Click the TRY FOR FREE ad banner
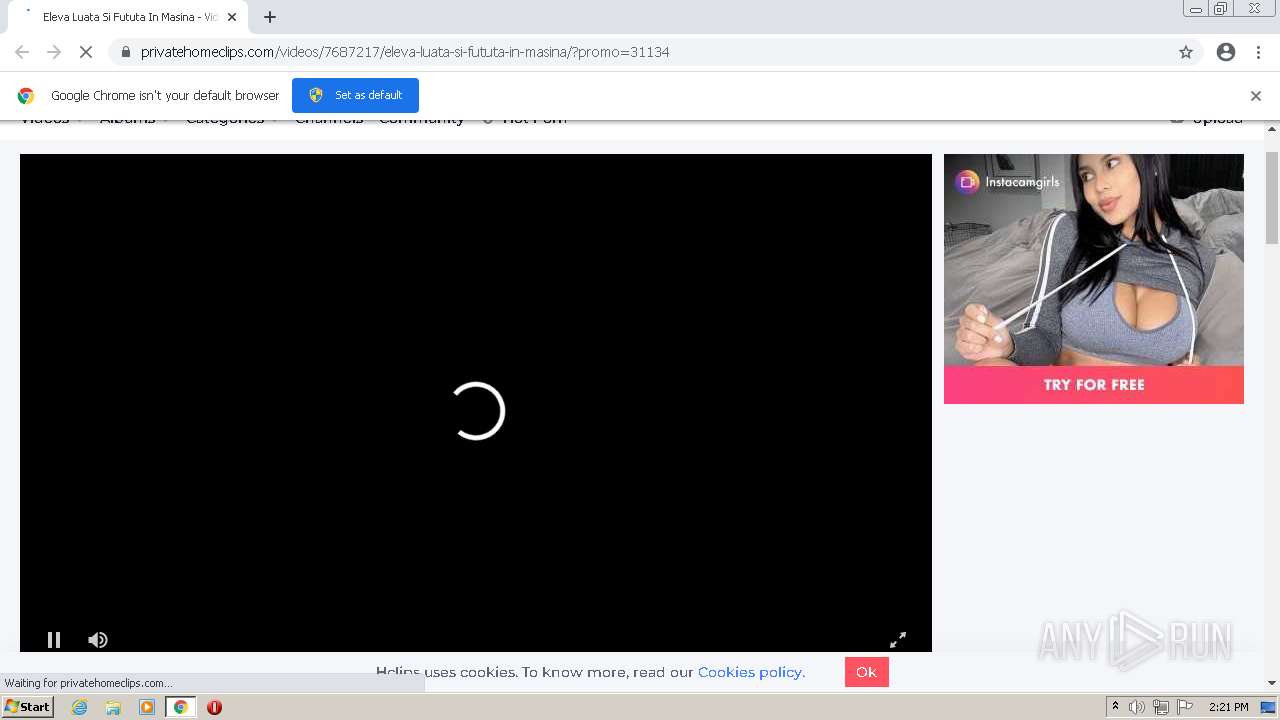Screen dimensions: 1280x720 (x=1094, y=385)
